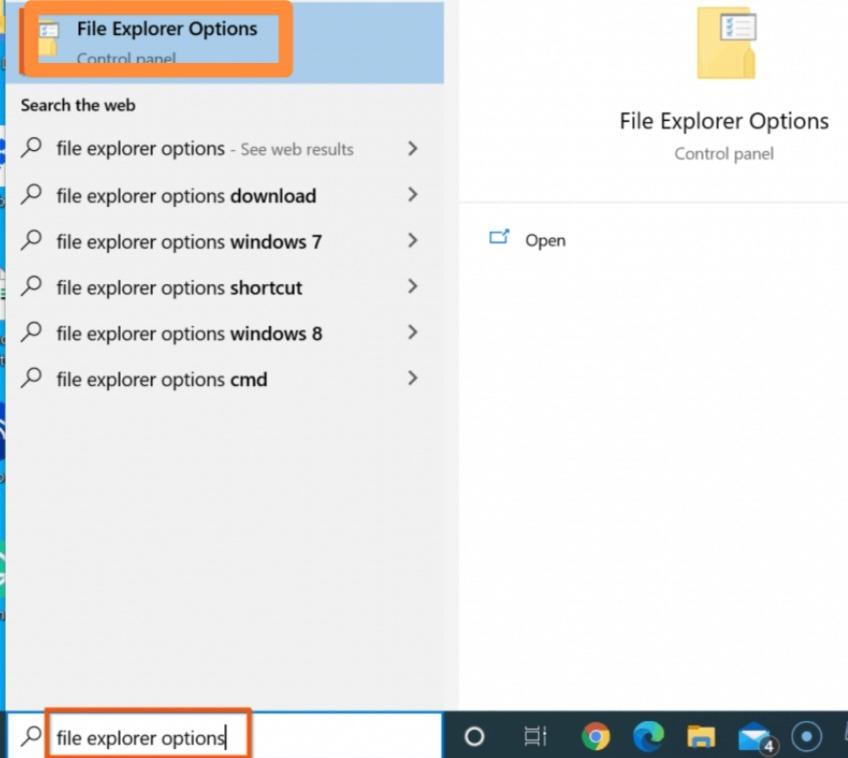Click the search magnifier icon in the taskbar search box
The height and width of the screenshot is (758, 848).
pyautogui.click(x=31, y=736)
